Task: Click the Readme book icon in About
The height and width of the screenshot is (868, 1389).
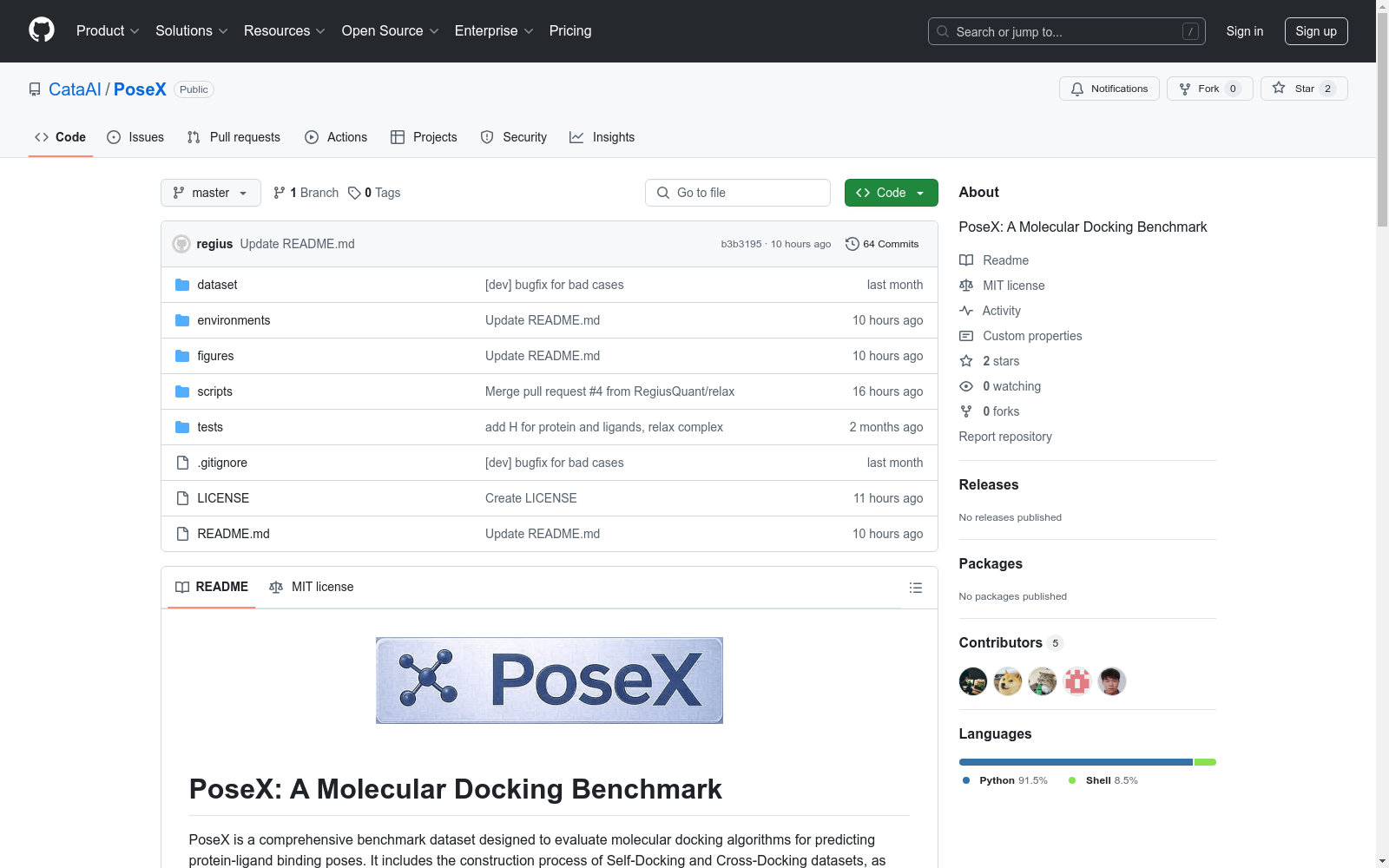Action: 966,260
